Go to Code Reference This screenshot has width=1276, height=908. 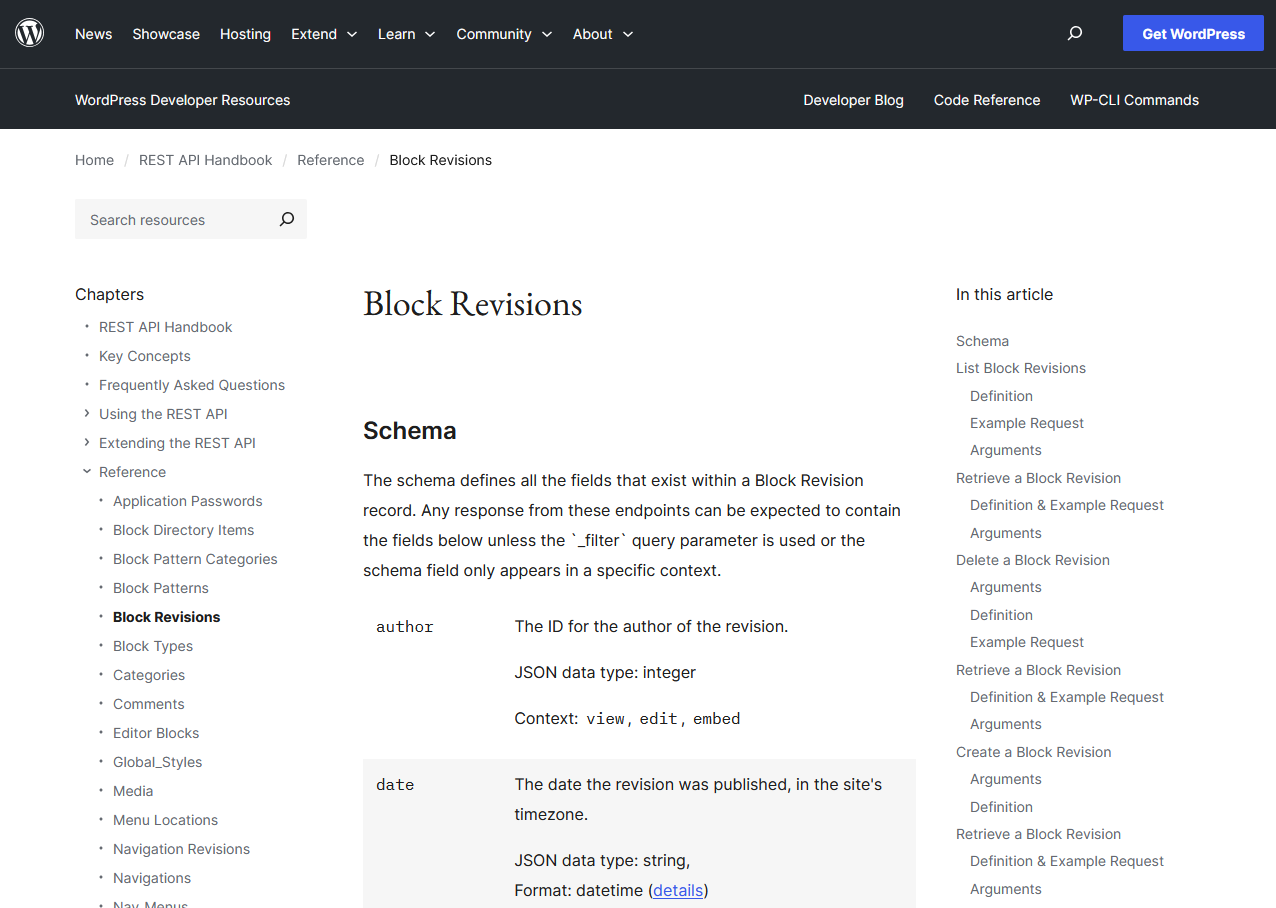pyautogui.click(x=987, y=100)
